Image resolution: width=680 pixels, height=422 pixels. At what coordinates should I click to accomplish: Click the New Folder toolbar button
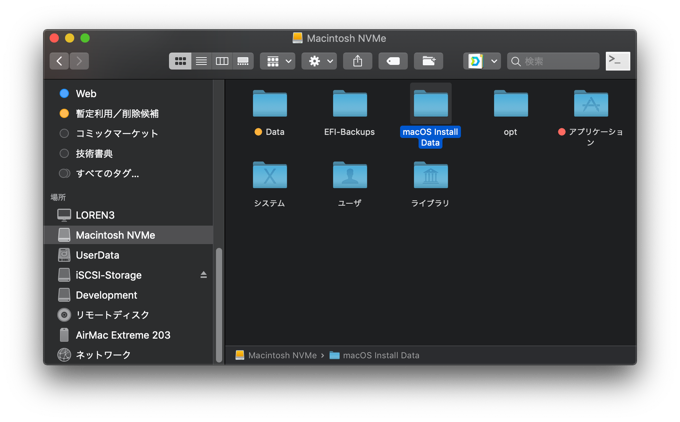pyautogui.click(x=428, y=61)
